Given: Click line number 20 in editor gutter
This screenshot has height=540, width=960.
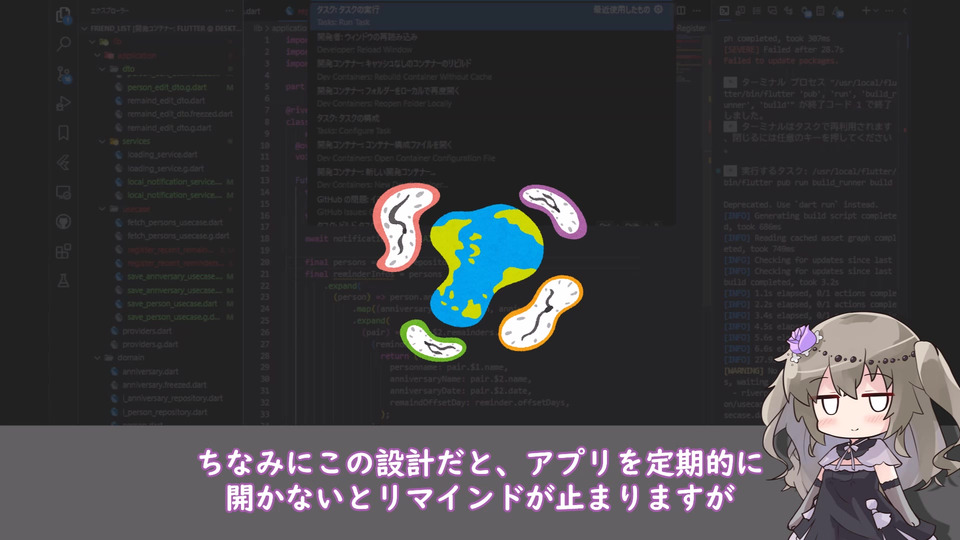Looking at the screenshot, I should [x=264, y=262].
